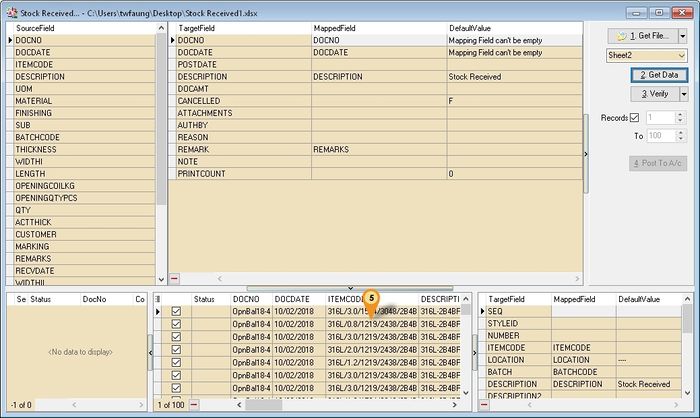Uncheck the second data row checkbox

[176, 324]
